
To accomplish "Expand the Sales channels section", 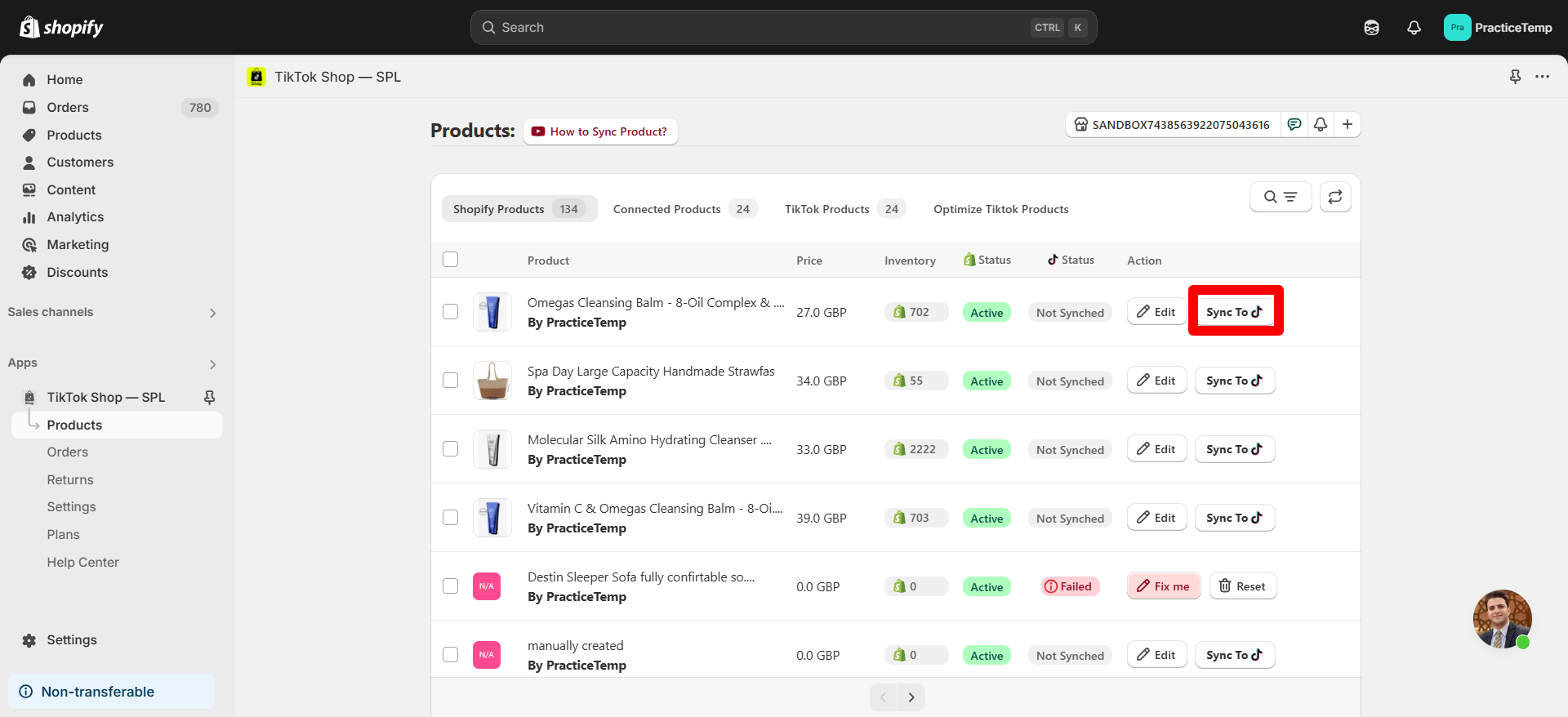I will point(212,313).
